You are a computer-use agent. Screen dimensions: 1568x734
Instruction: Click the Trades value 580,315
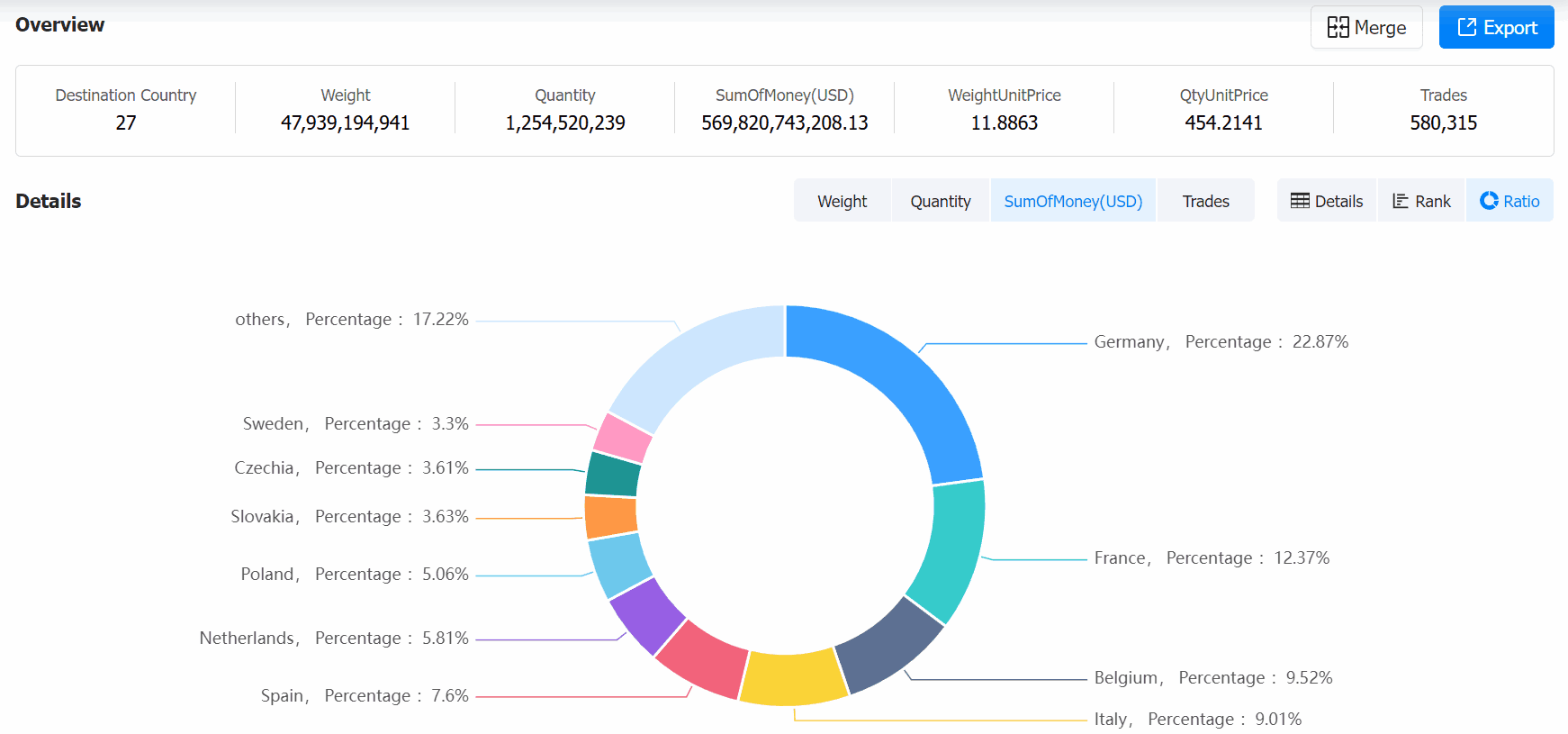[x=1444, y=122]
